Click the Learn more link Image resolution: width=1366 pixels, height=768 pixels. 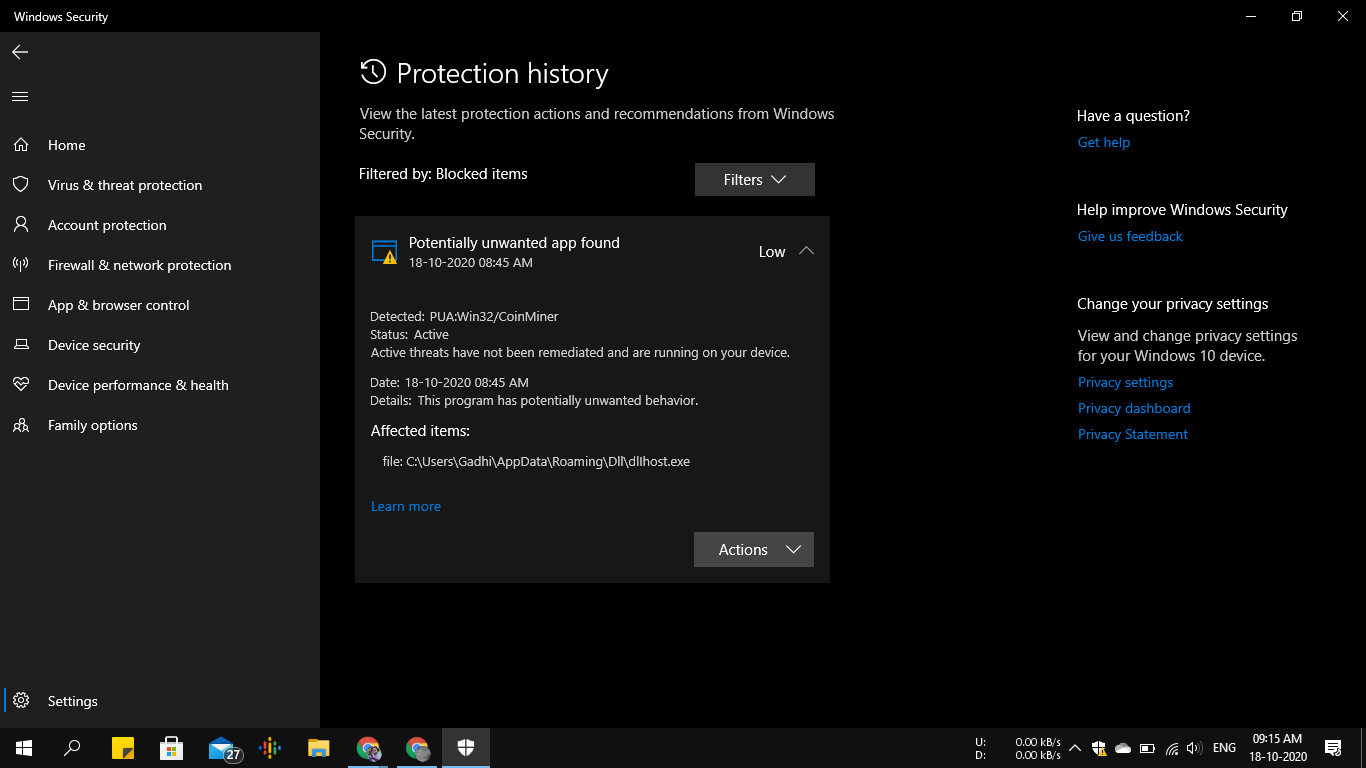tap(406, 506)
